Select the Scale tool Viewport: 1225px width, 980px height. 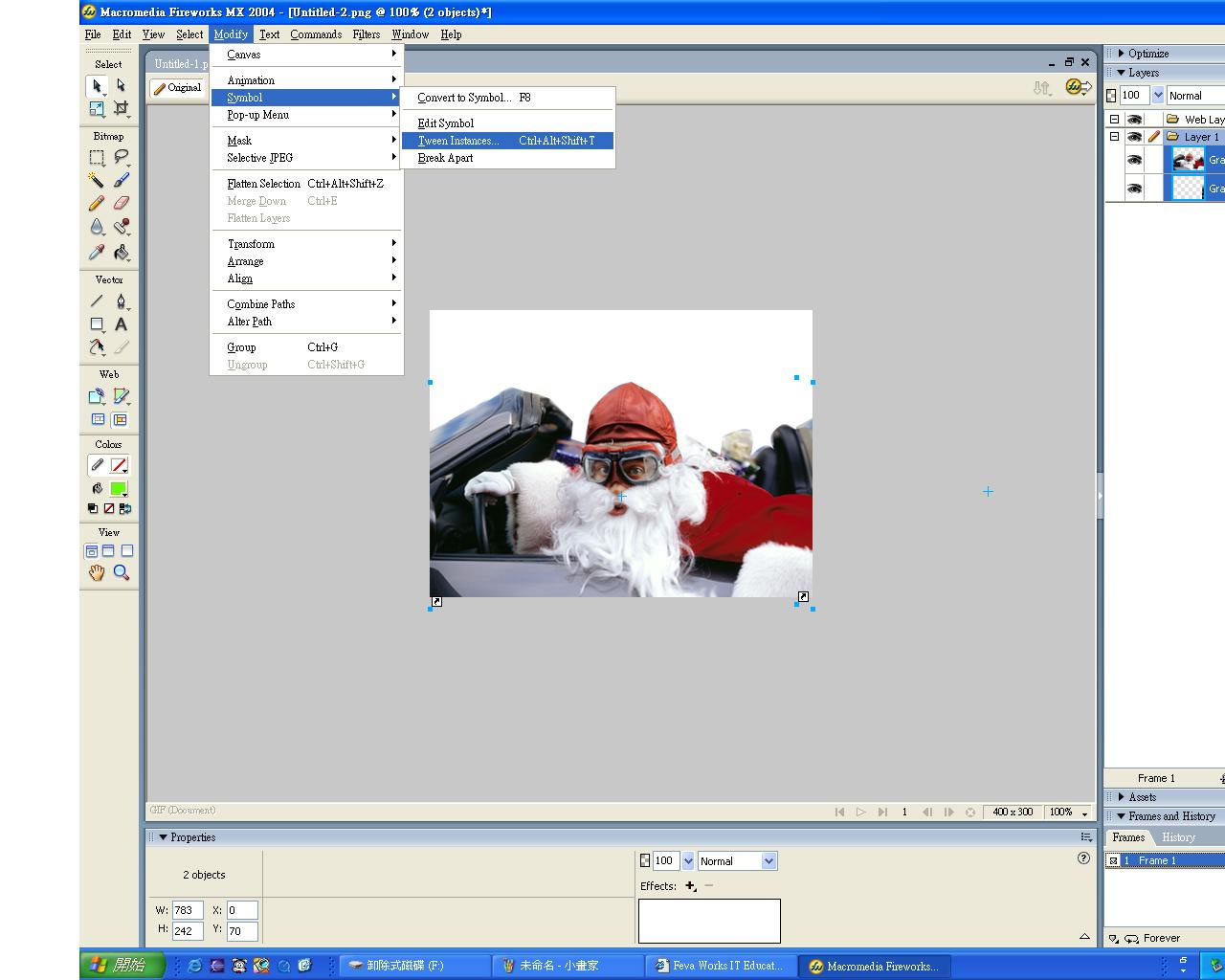97,108
